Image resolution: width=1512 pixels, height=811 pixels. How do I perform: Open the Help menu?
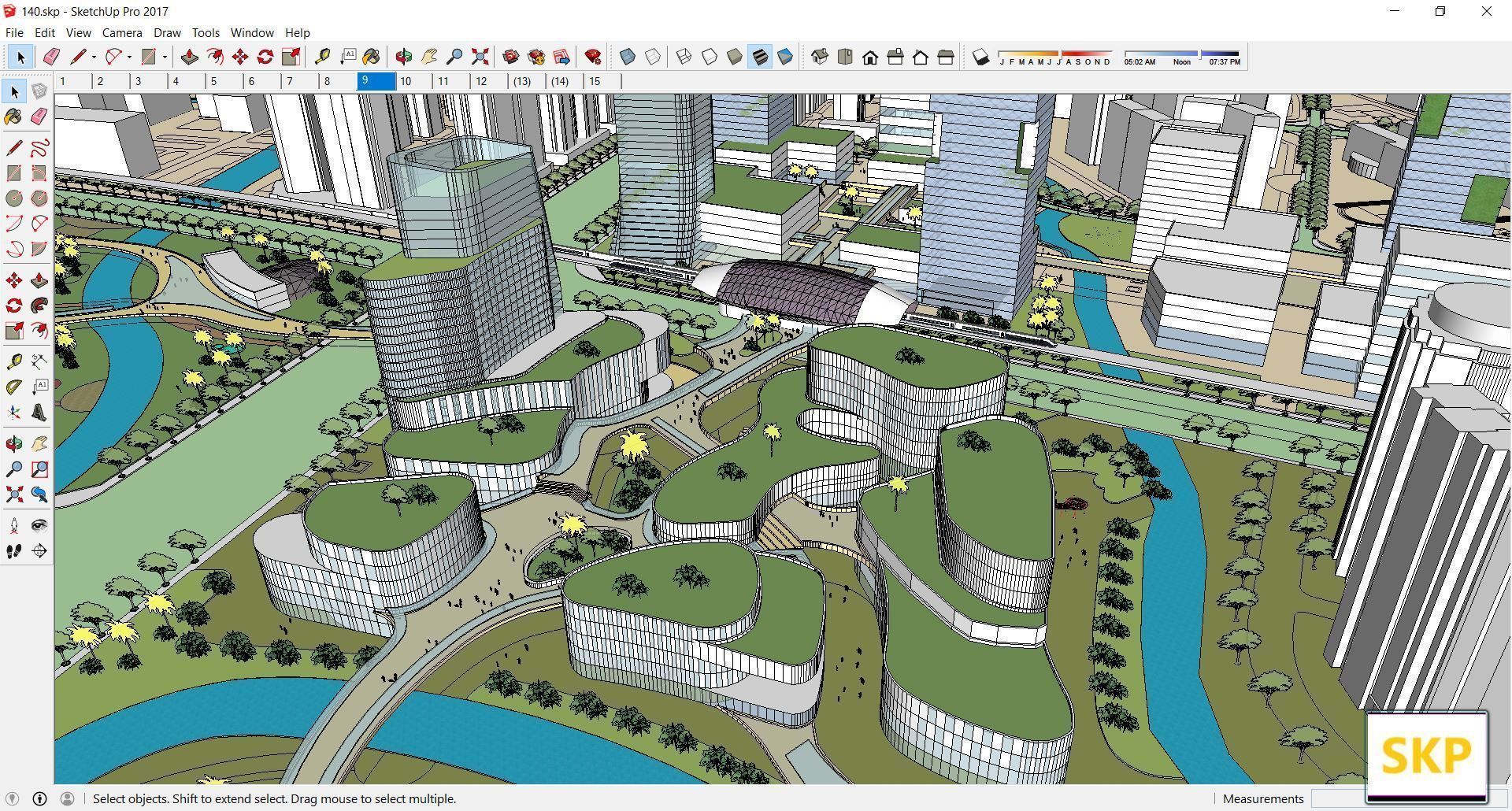pyautogui.click(x=297, y=32)
